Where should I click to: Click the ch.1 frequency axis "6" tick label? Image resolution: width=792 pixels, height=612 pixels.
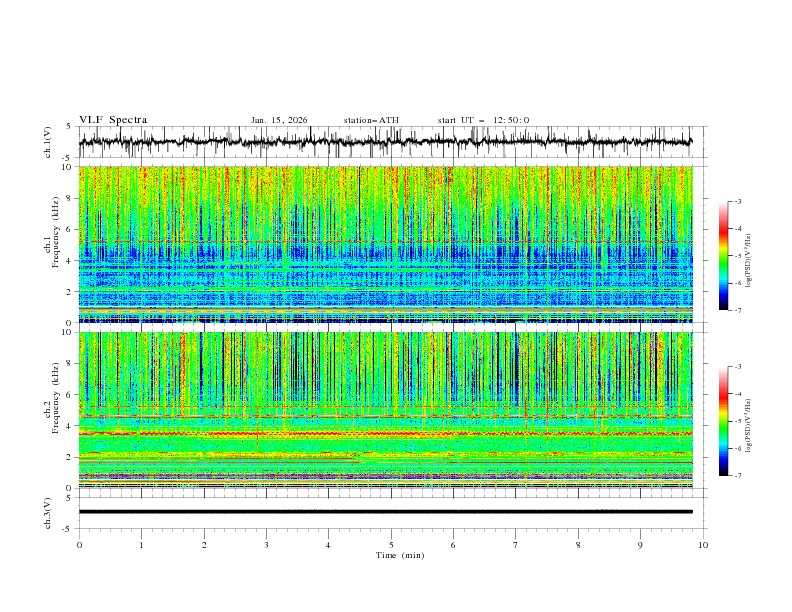[x=71, y=229]
